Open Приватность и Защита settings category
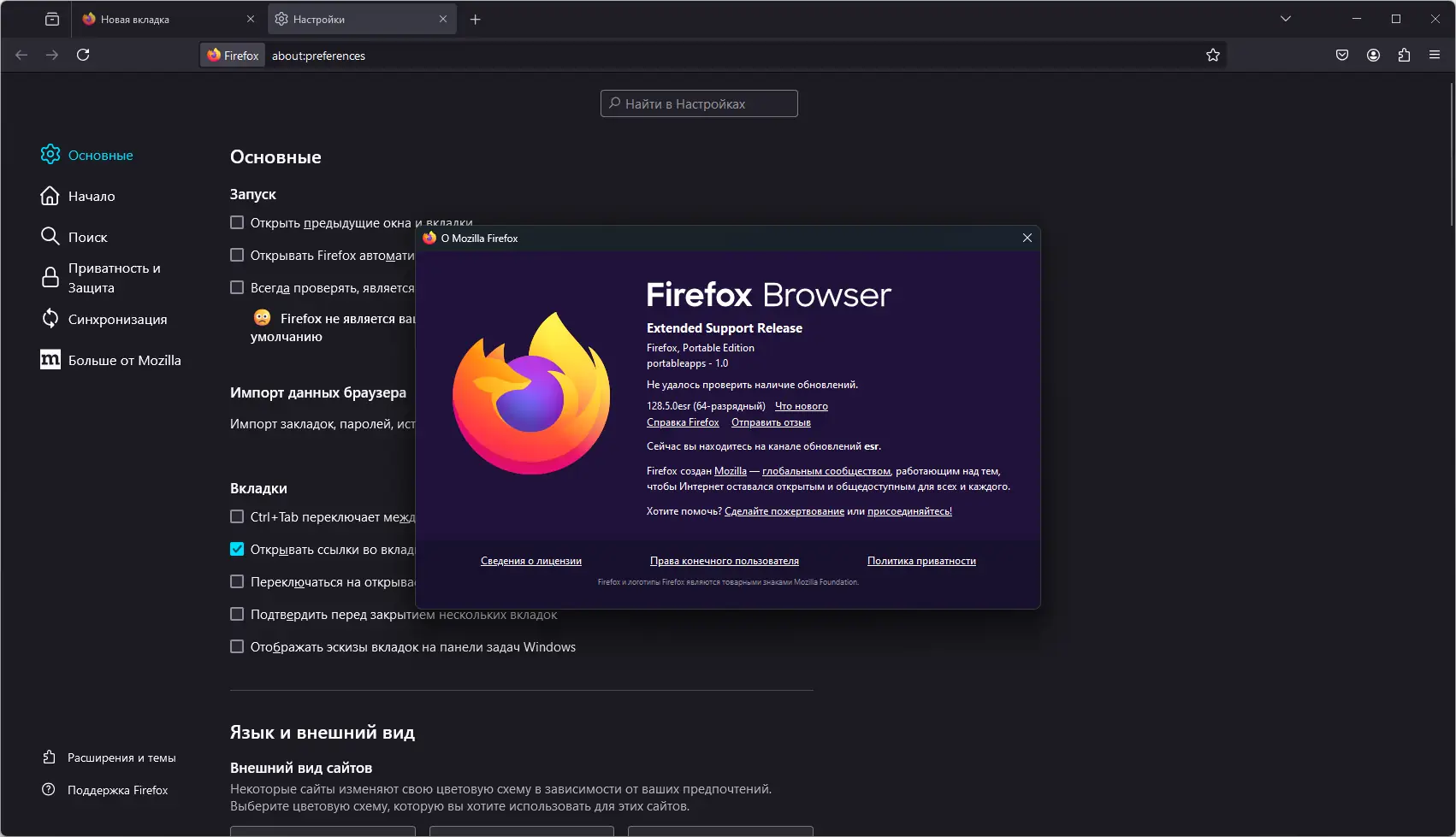The height and width of the screenshot is (837, 1456). 101,278
